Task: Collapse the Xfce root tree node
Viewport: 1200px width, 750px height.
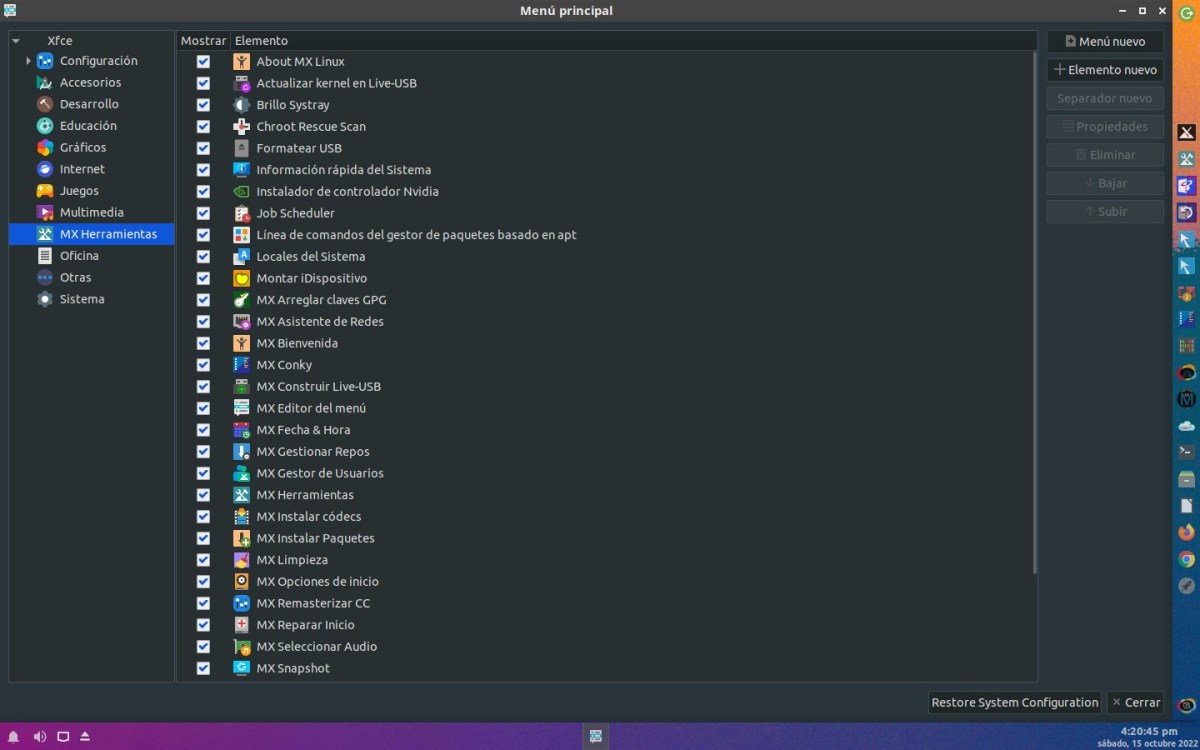Action: coord(16,41)
